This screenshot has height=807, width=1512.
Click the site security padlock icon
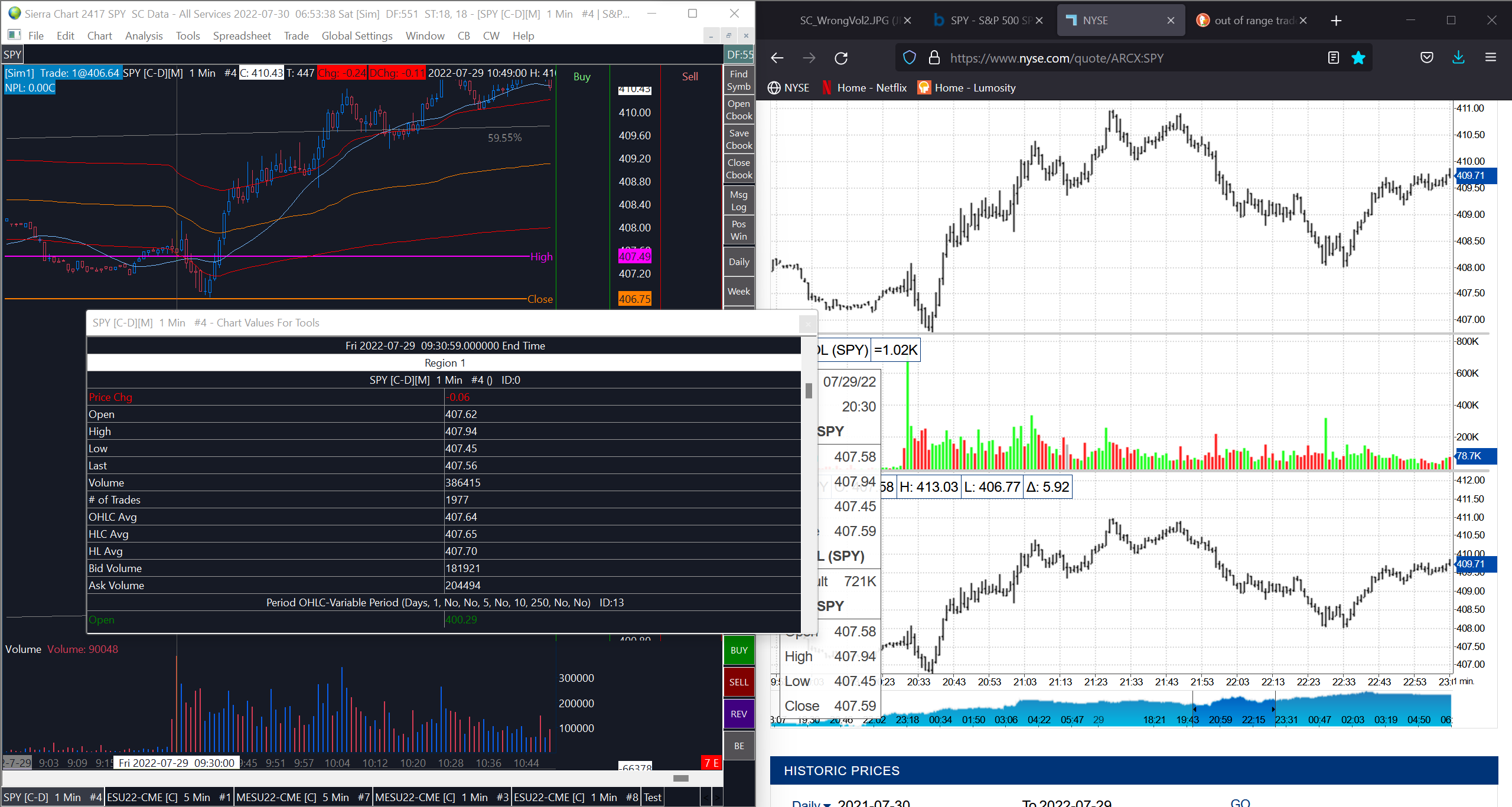tap(934, 58)
